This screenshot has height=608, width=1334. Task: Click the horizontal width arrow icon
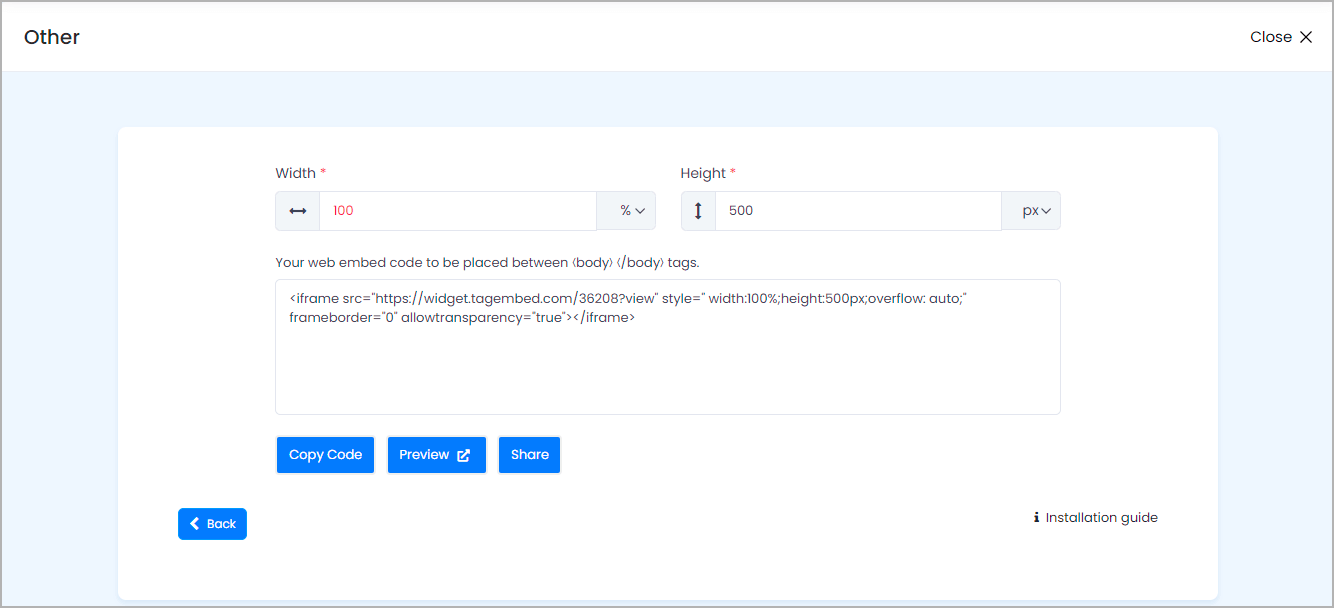298,211
